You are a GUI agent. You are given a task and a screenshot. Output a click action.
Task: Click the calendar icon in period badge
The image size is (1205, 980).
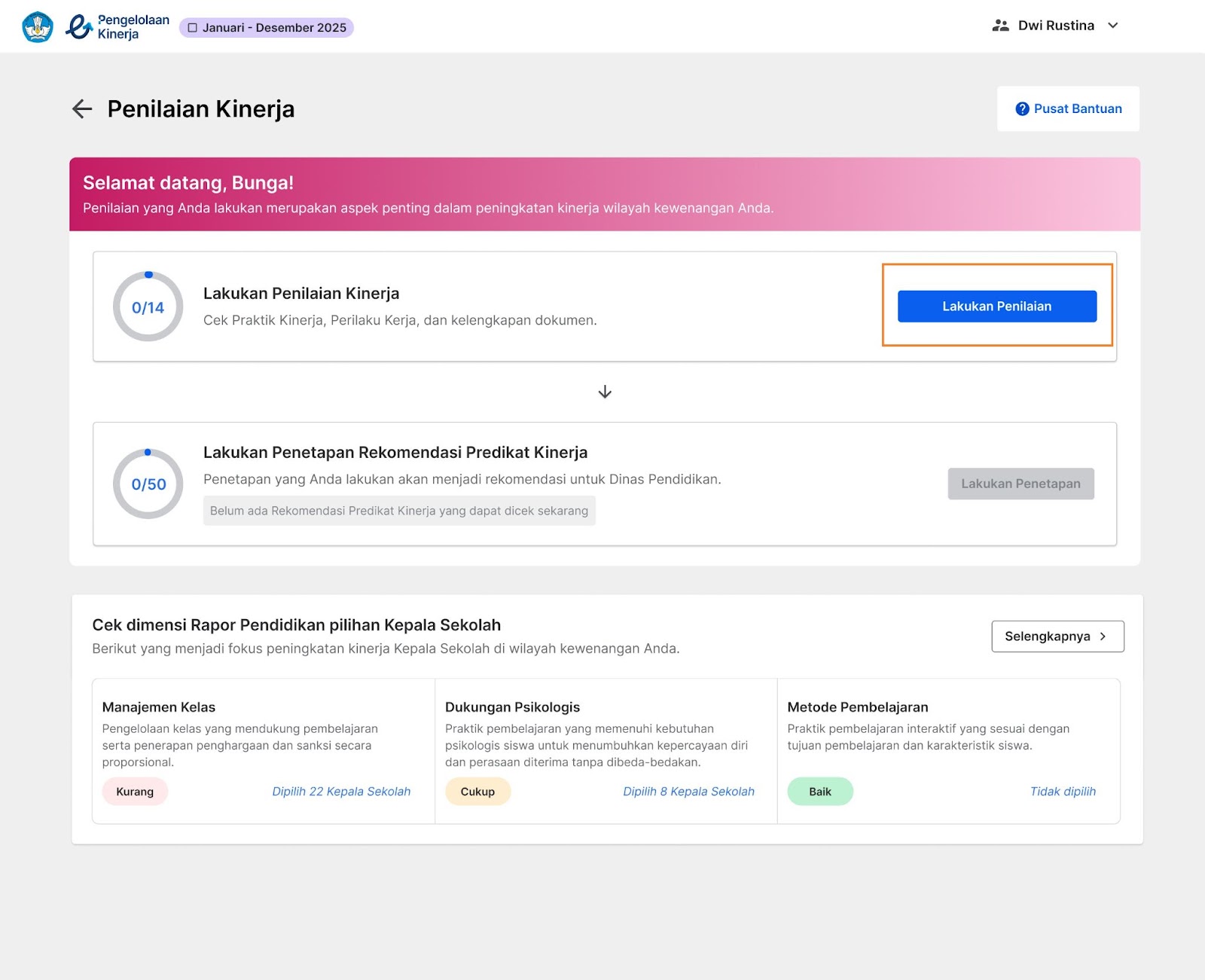(x=193, y=28)
